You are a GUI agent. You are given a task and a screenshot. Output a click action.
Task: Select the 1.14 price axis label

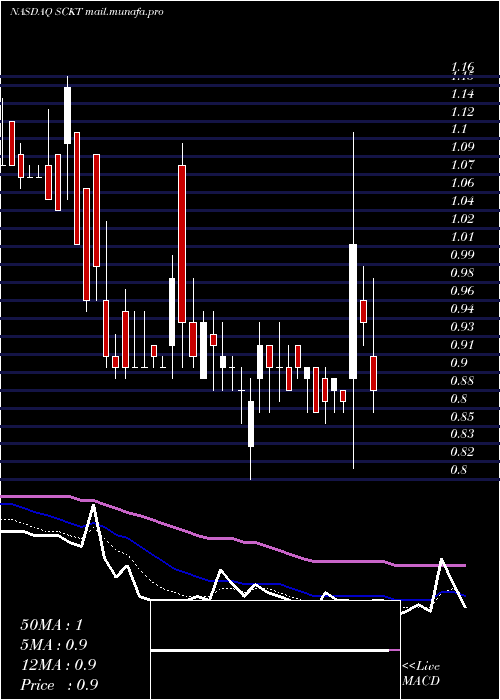463,94
